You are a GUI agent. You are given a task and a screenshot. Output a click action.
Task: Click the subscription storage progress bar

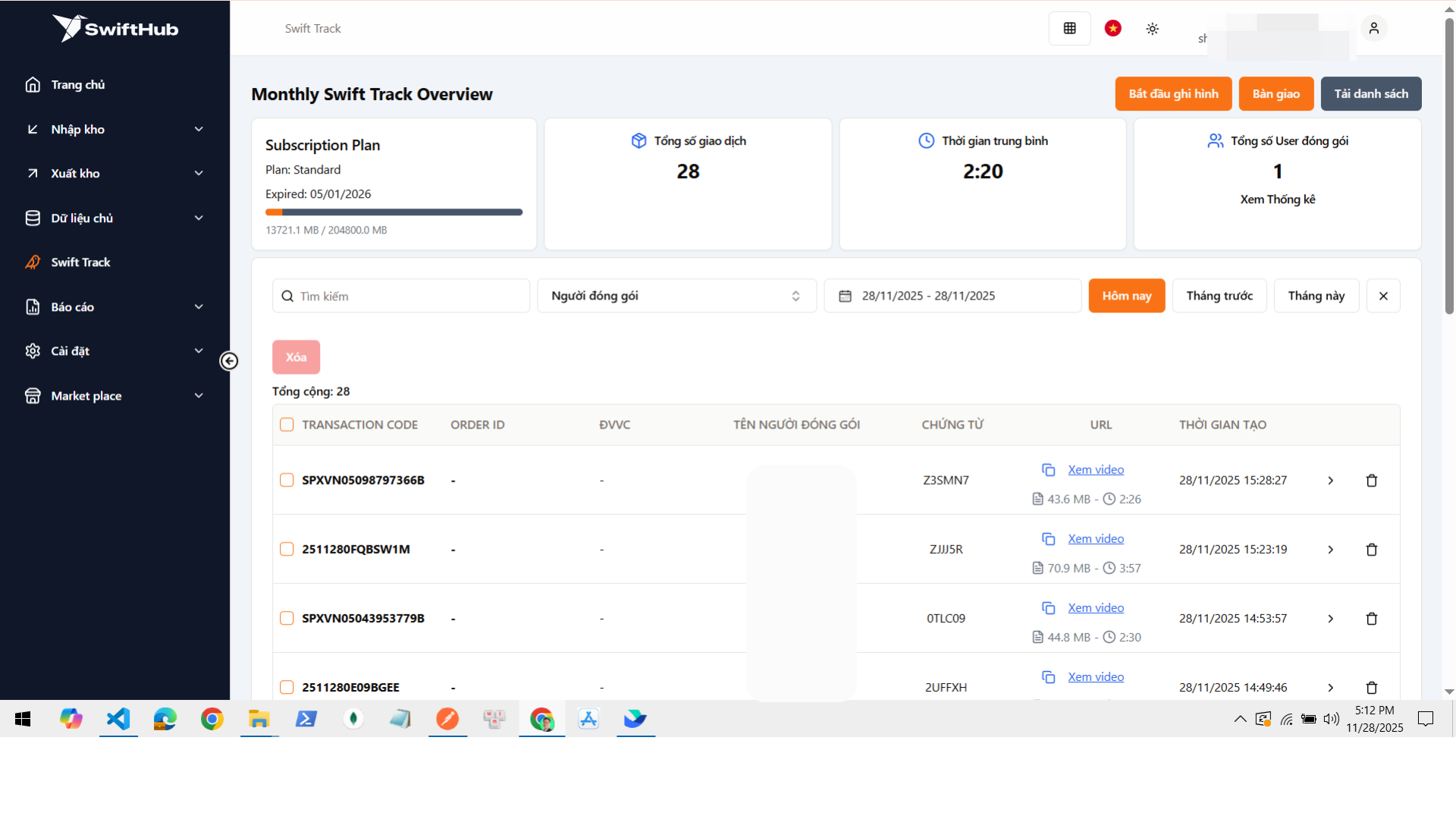[394, 212]
